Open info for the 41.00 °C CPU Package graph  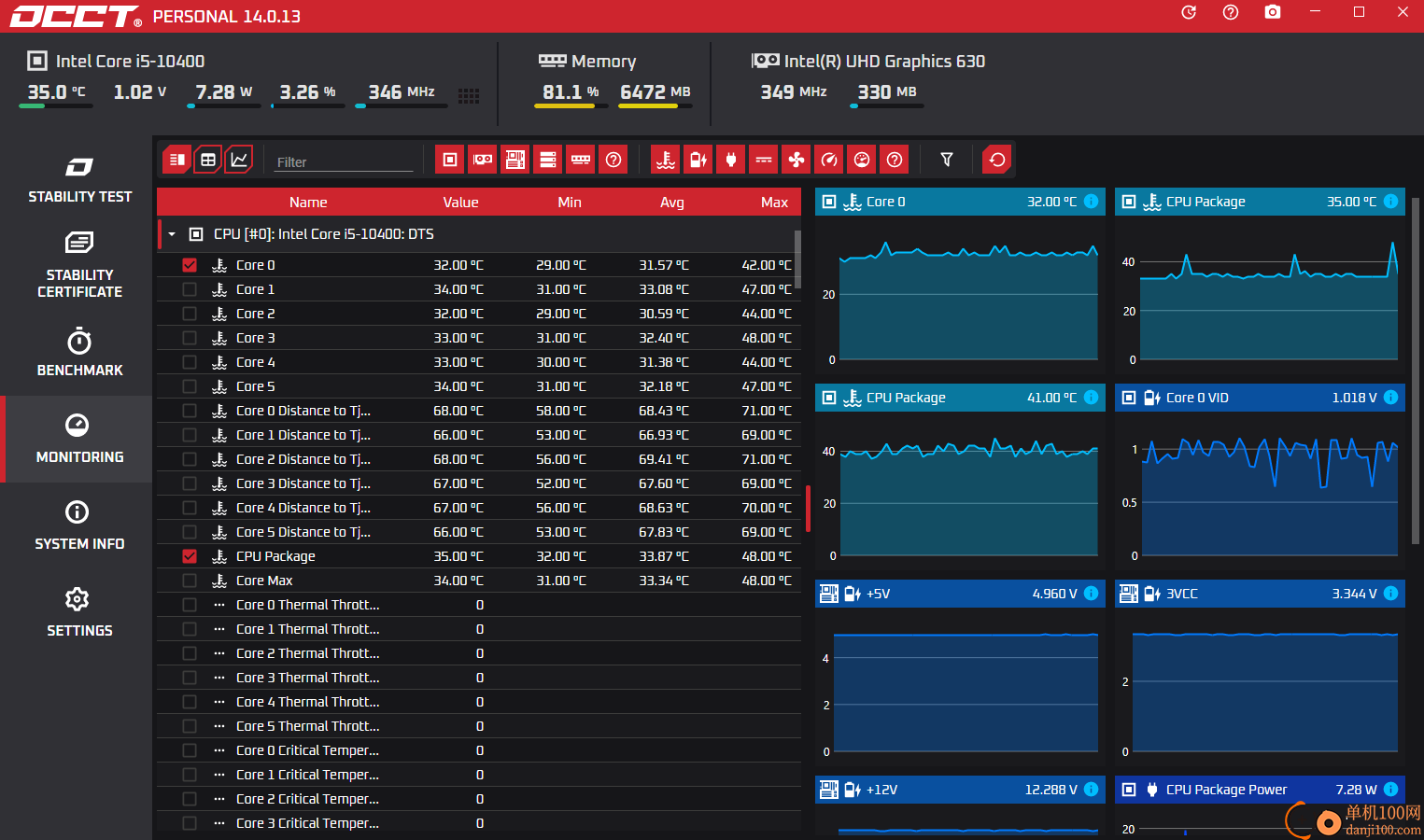[x=1091, y=398]
